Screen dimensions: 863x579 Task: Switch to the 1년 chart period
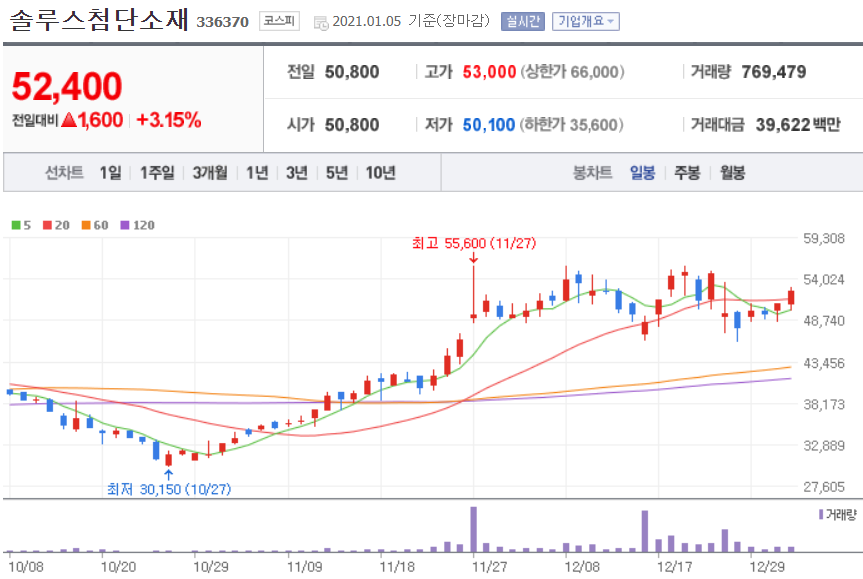257,173
